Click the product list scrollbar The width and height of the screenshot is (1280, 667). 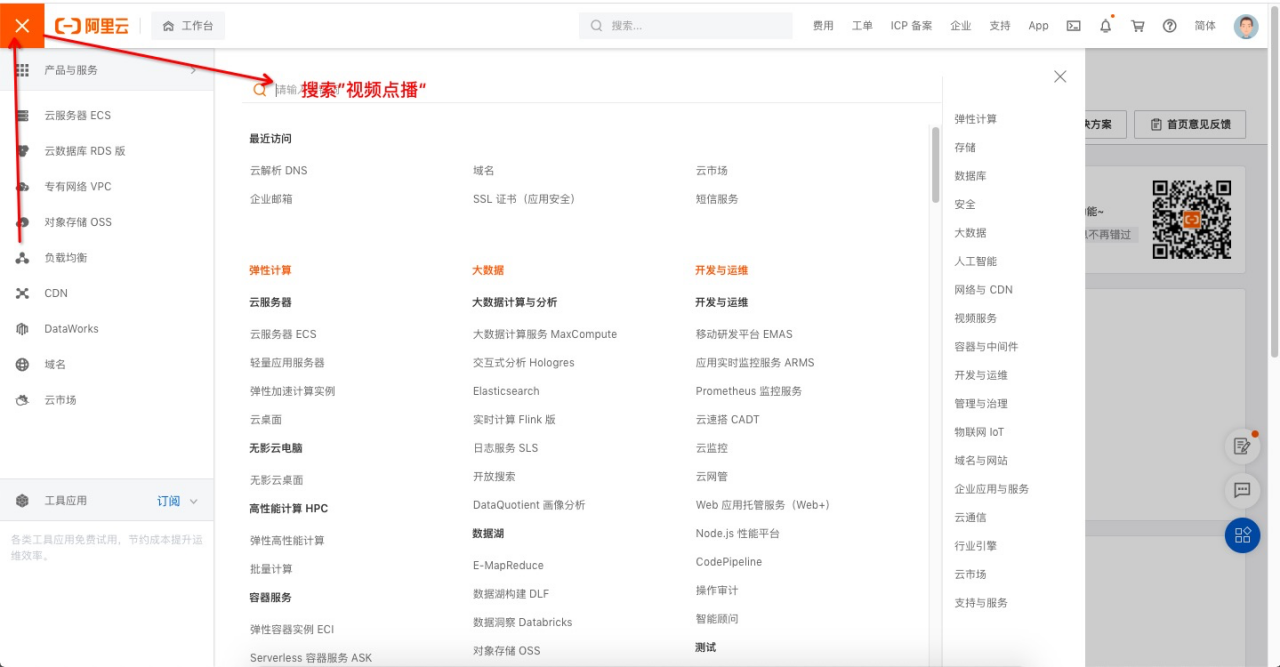[935, 165]
